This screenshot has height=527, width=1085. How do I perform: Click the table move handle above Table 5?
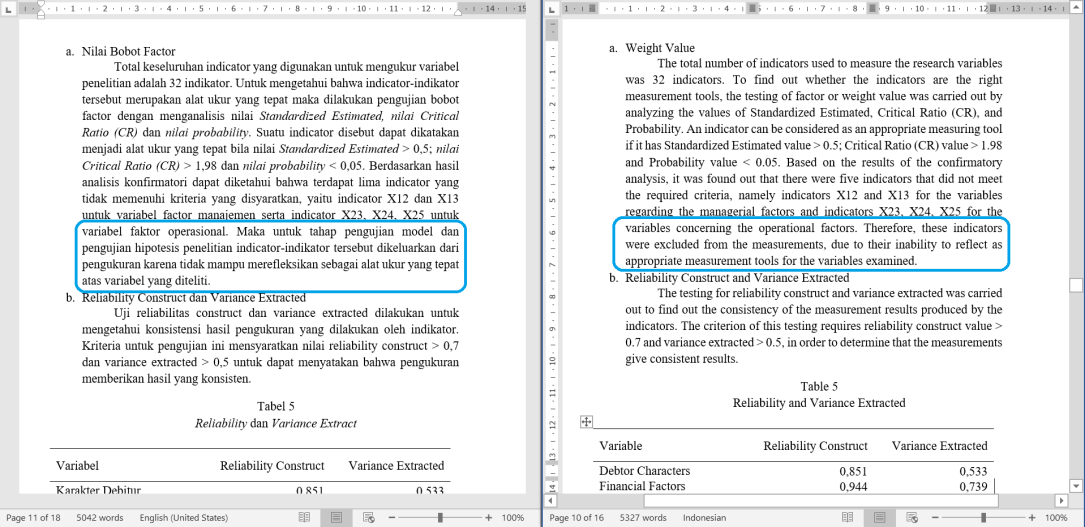tap(585, 421)
